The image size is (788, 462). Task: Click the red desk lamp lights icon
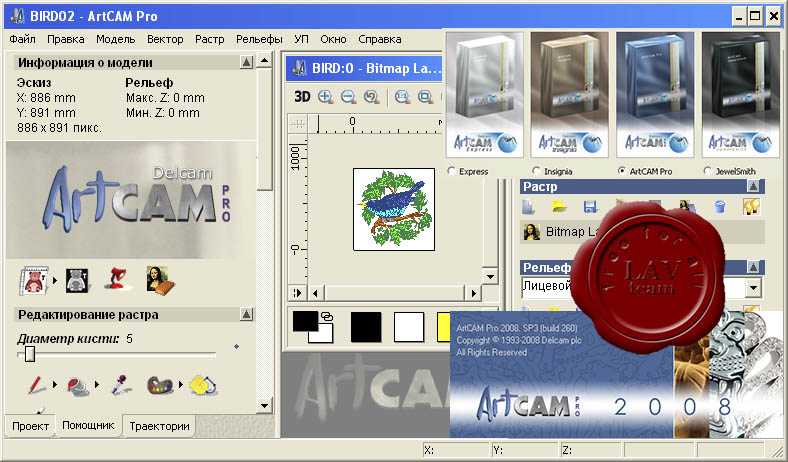pos(118,279)
